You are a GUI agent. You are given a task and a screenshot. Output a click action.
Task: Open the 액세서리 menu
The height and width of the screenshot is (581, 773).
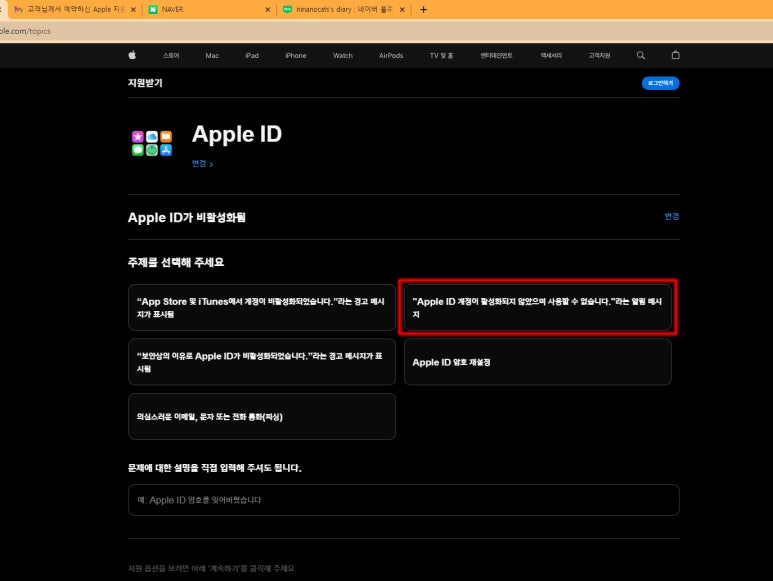point(551,56)
